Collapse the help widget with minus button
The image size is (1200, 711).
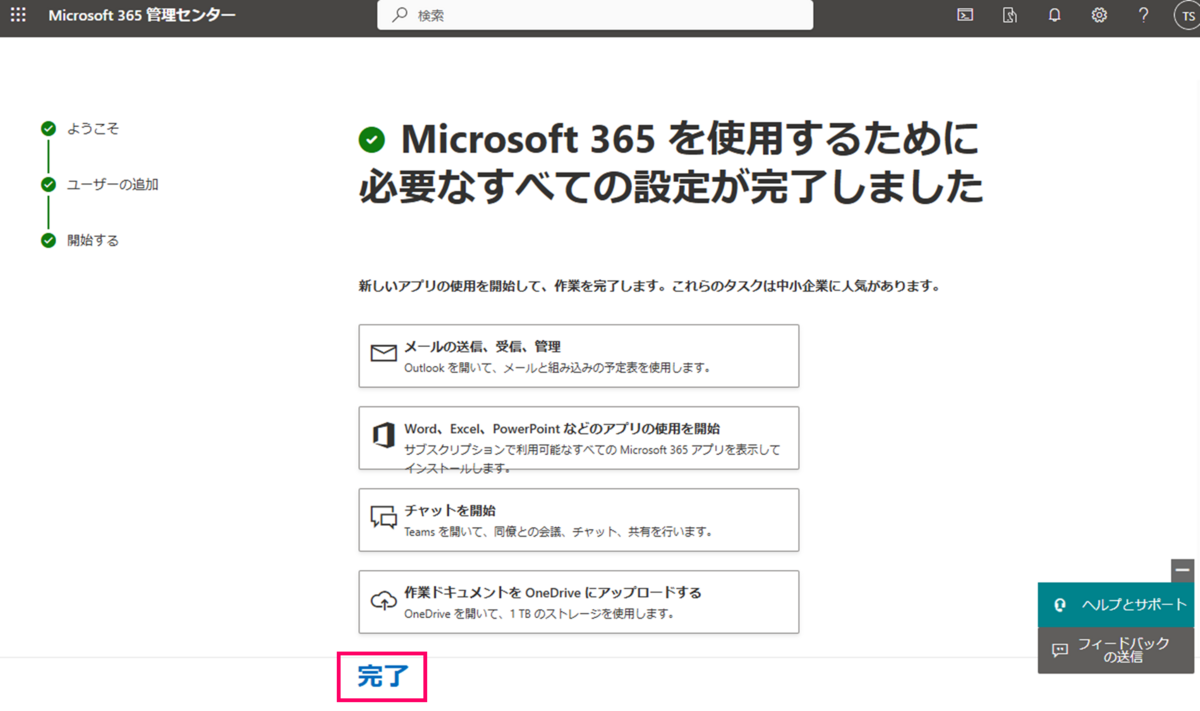[x=1183, y=570]
